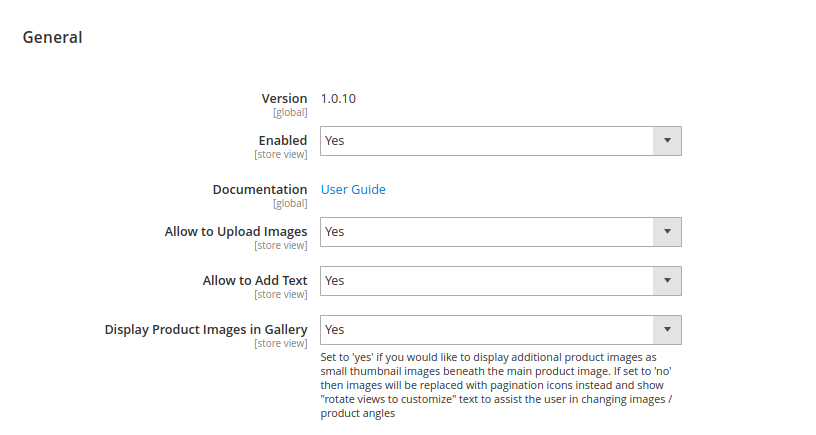This screenshot has height=435, width=816.
Task: Open the Enabled select field showing Yes
Action: click(x=501, y=140)
